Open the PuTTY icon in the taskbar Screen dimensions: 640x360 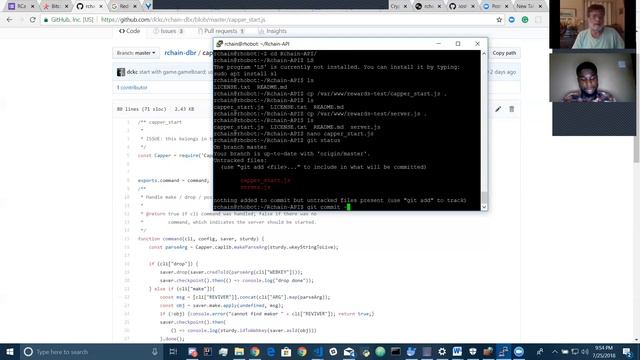(503, 351)
